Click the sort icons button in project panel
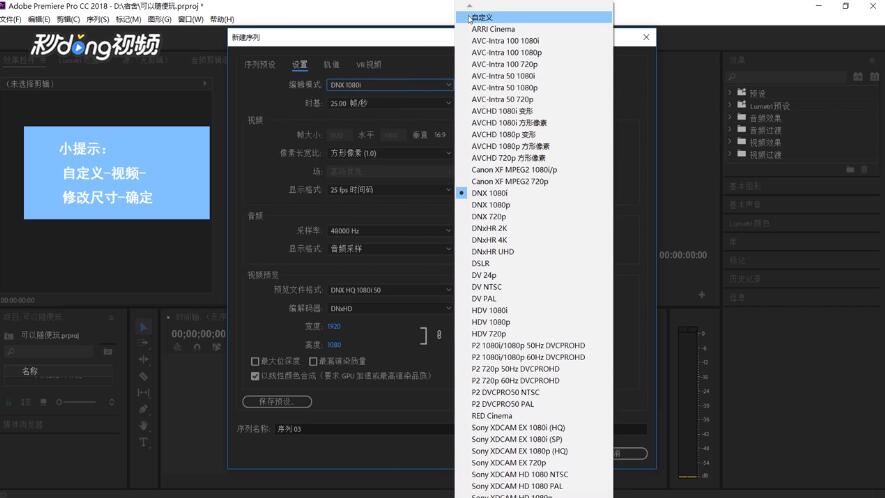 pos(111,402)
